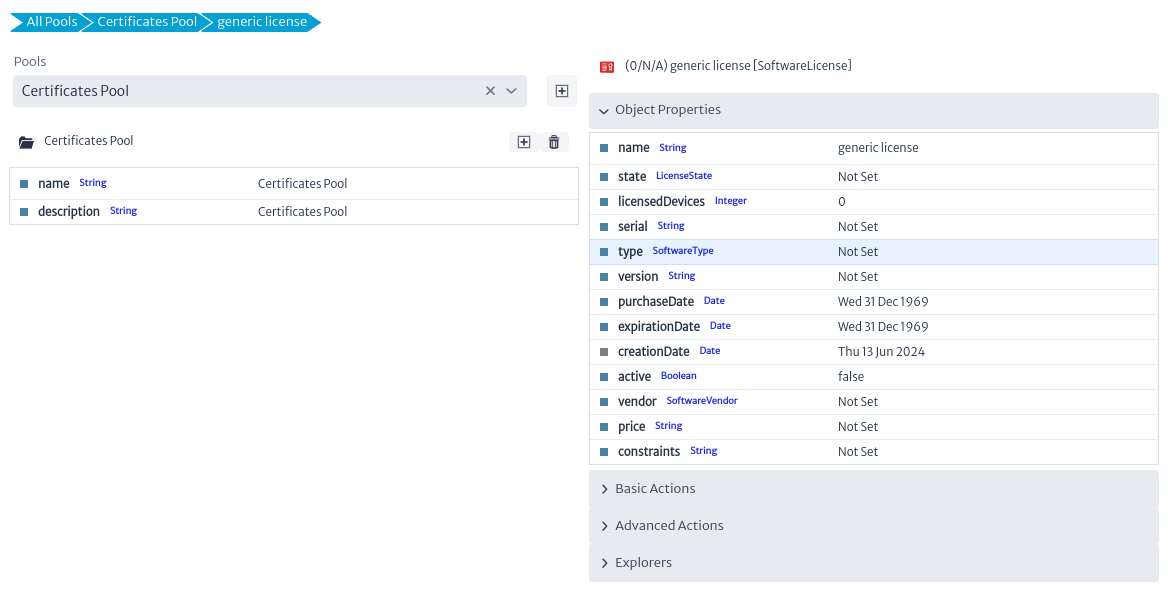Click square icon beside price property
1168x592 pixels.
(604, 427)
